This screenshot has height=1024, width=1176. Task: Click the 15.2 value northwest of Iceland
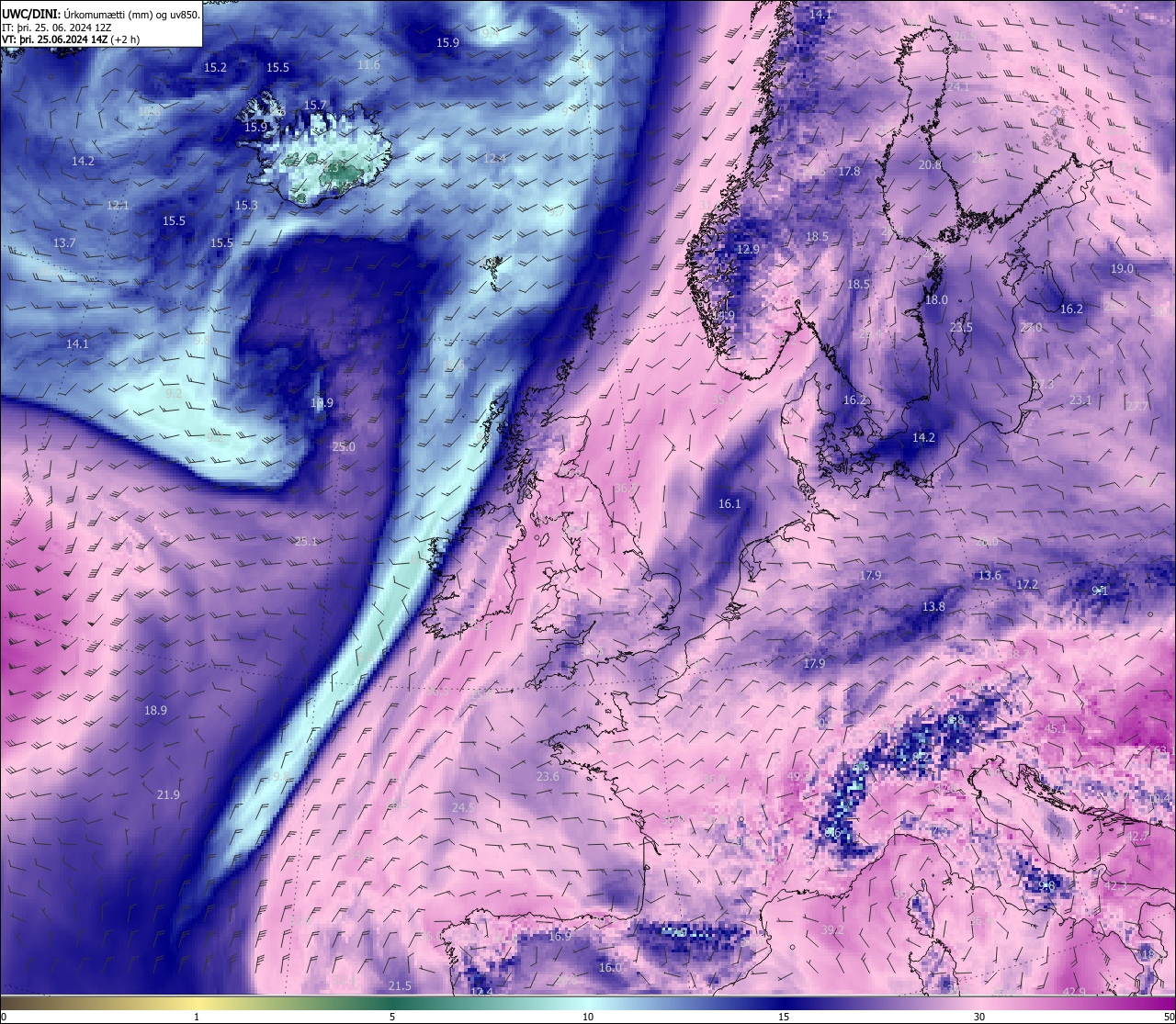215,68
